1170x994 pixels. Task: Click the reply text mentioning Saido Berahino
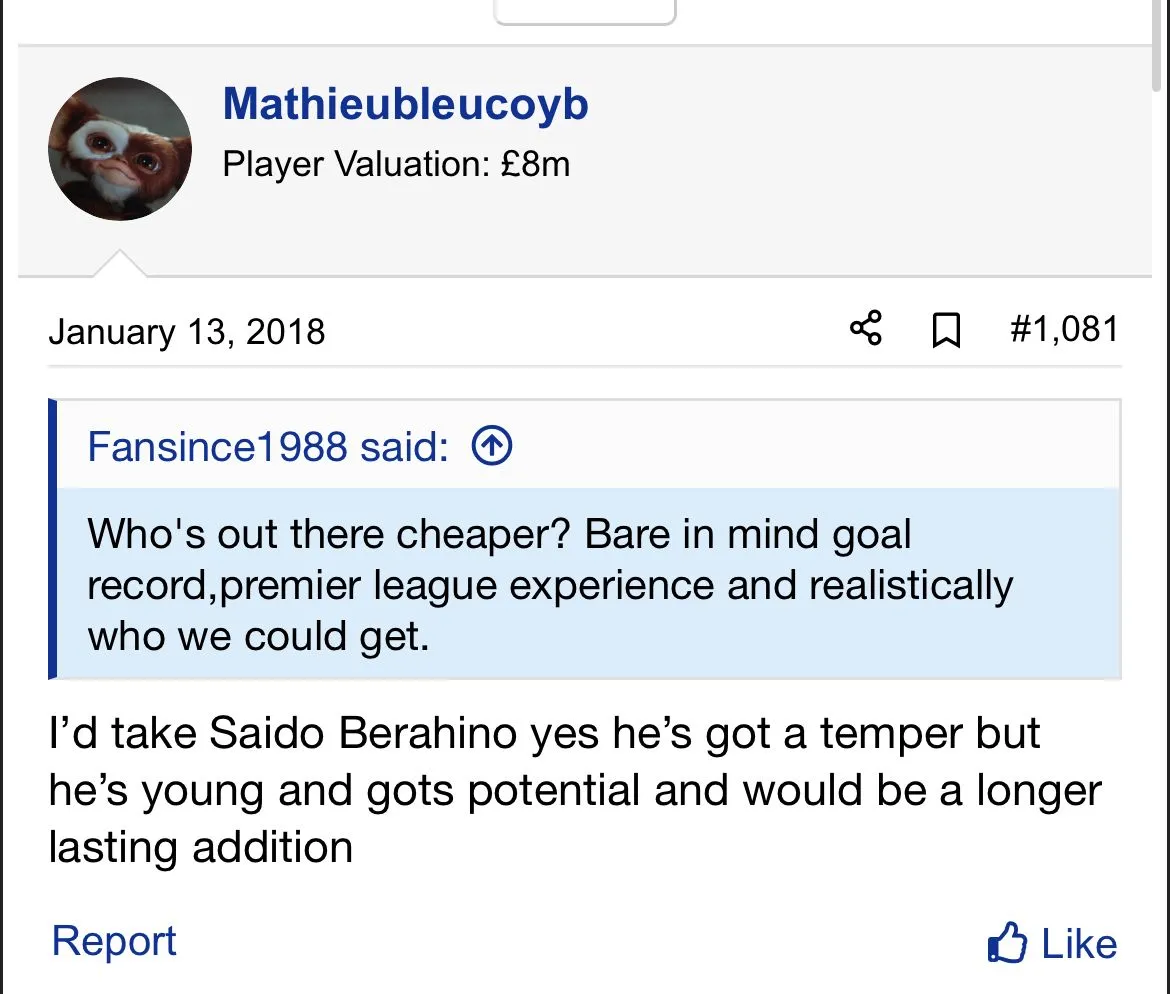544,734
